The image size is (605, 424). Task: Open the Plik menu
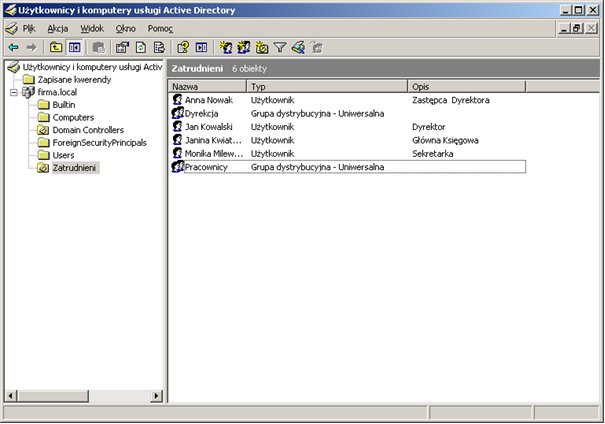pos(29,28)
